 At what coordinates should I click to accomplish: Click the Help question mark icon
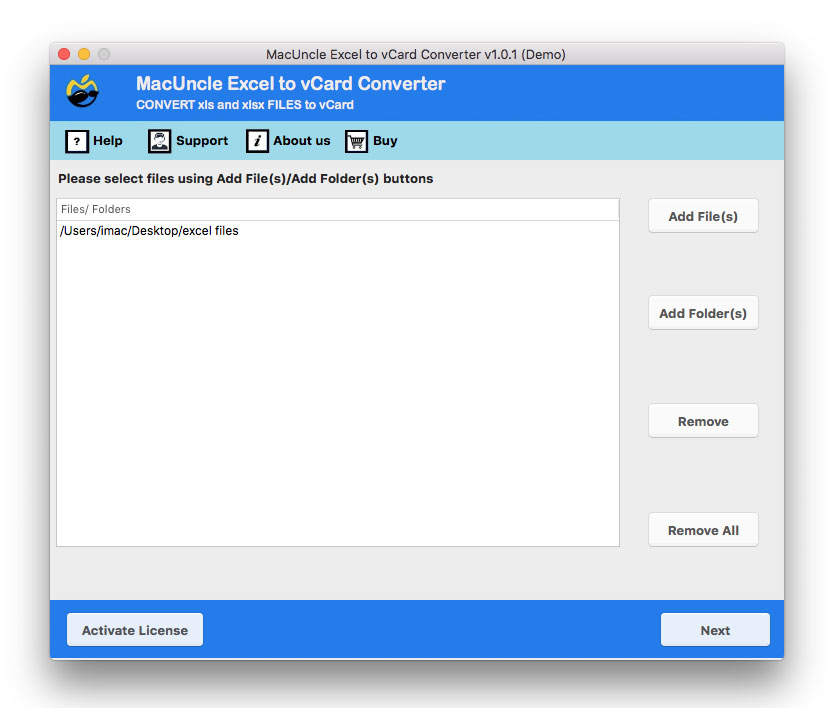pyautogui.click(x=78, y=141)
